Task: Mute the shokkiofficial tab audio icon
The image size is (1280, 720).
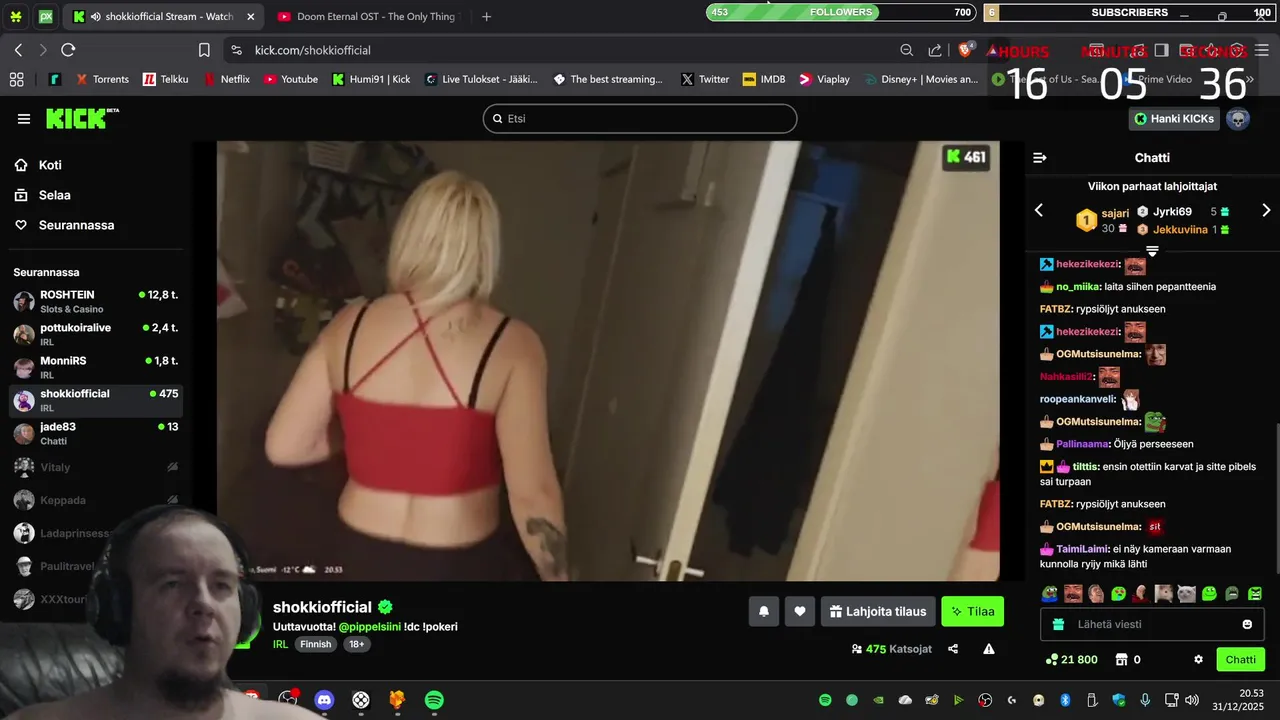Action: pos(95,17)
